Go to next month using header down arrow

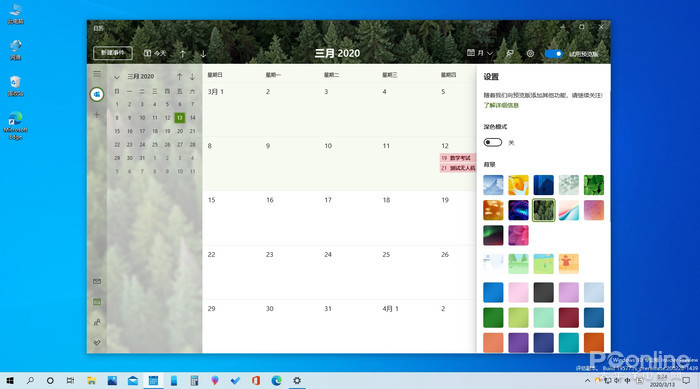coord(203,54)
